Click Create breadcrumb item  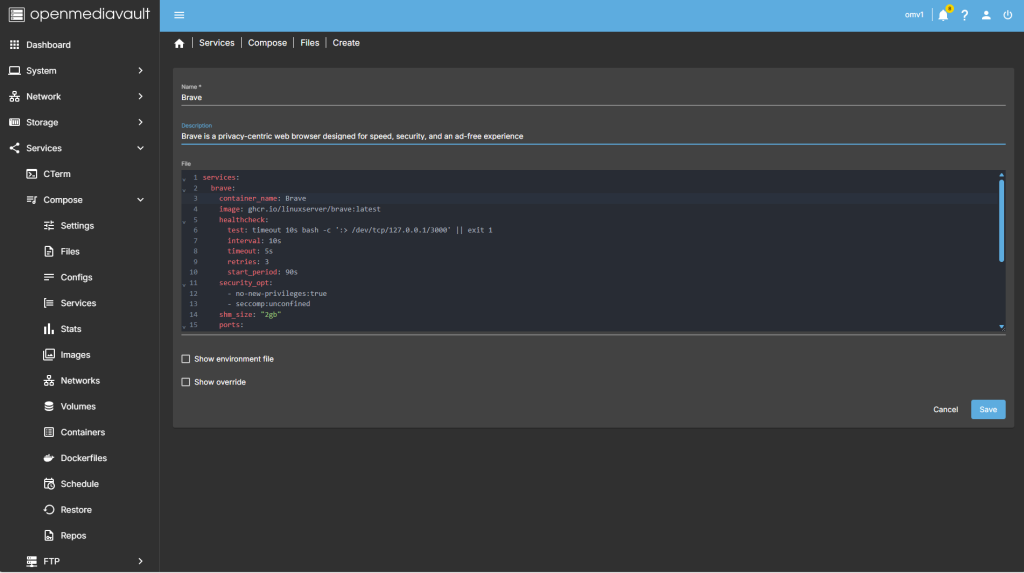[346, 43]
